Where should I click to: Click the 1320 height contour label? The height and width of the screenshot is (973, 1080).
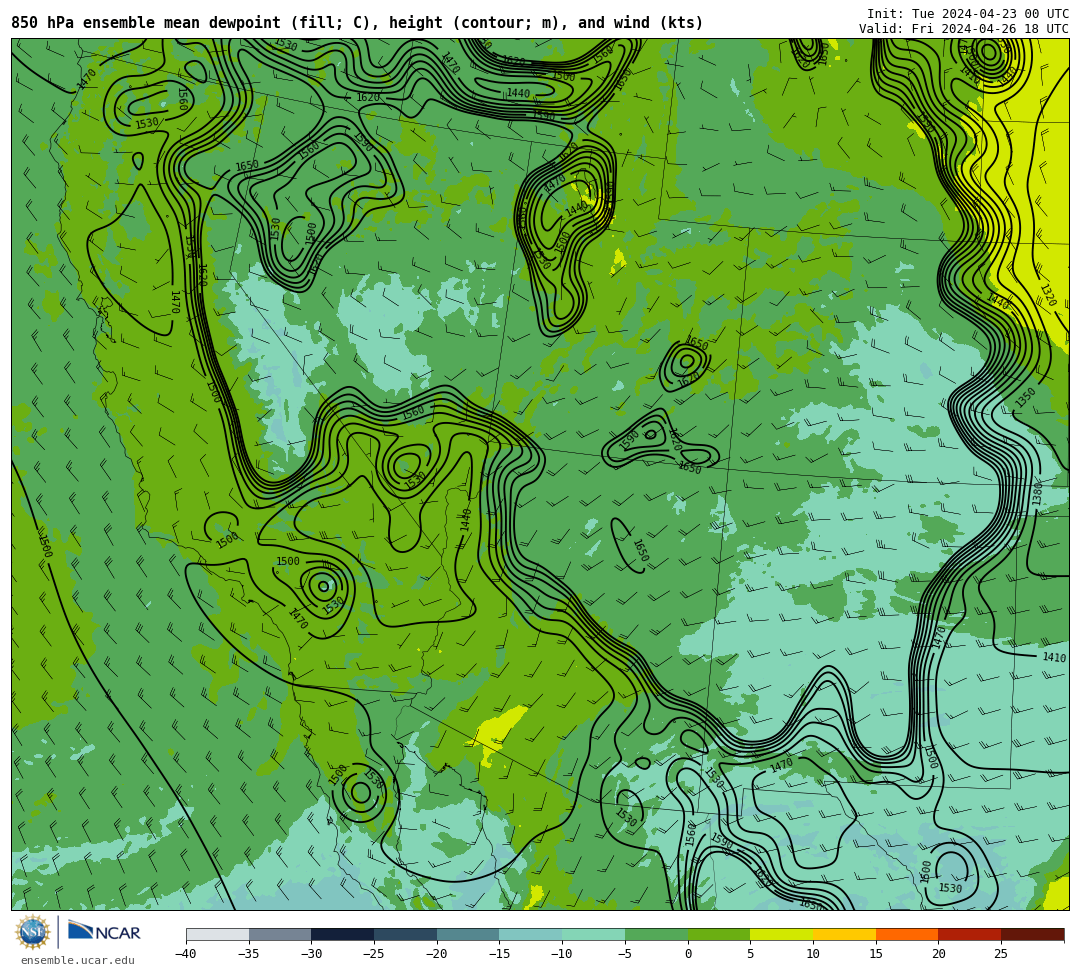[x=1048, y=295]
